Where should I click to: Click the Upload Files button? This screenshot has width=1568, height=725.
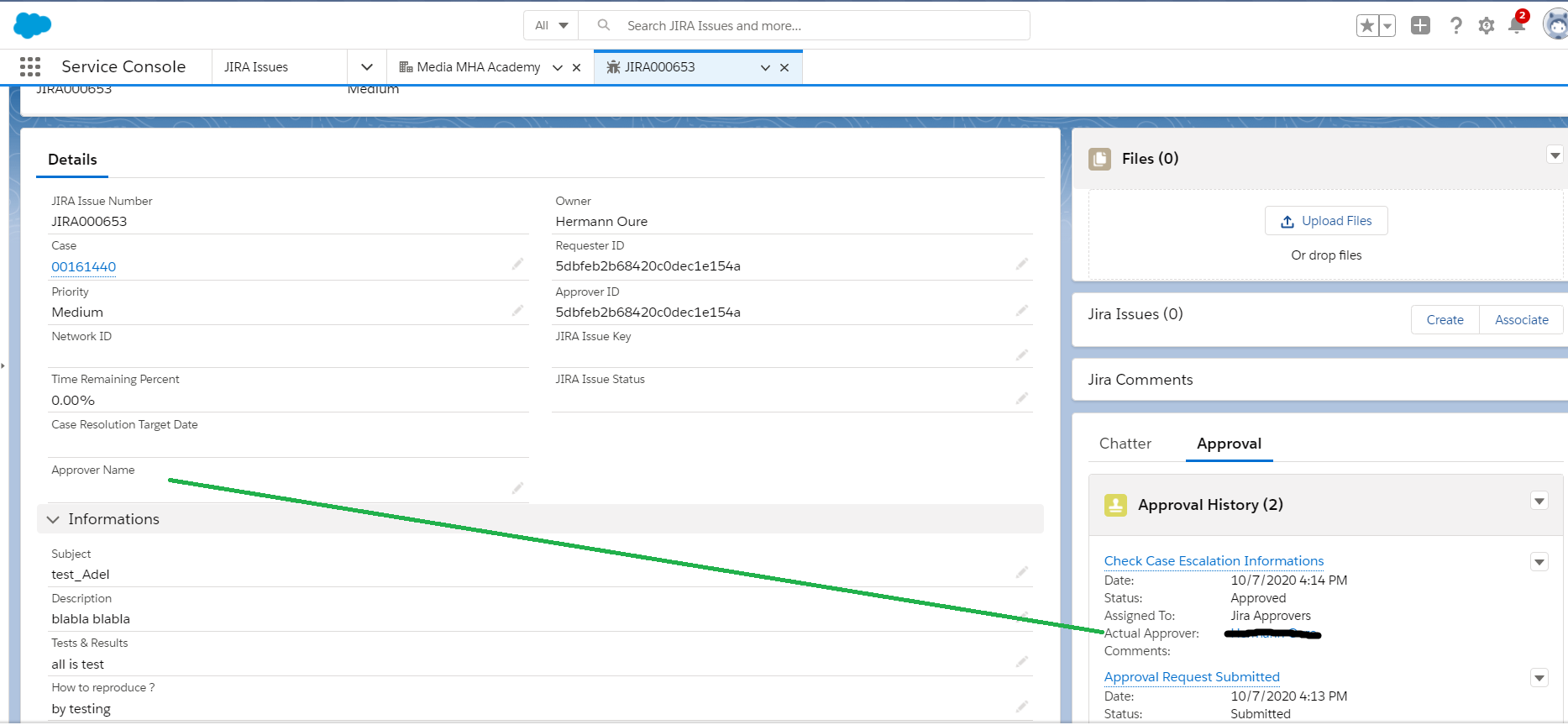[1326, 221]
